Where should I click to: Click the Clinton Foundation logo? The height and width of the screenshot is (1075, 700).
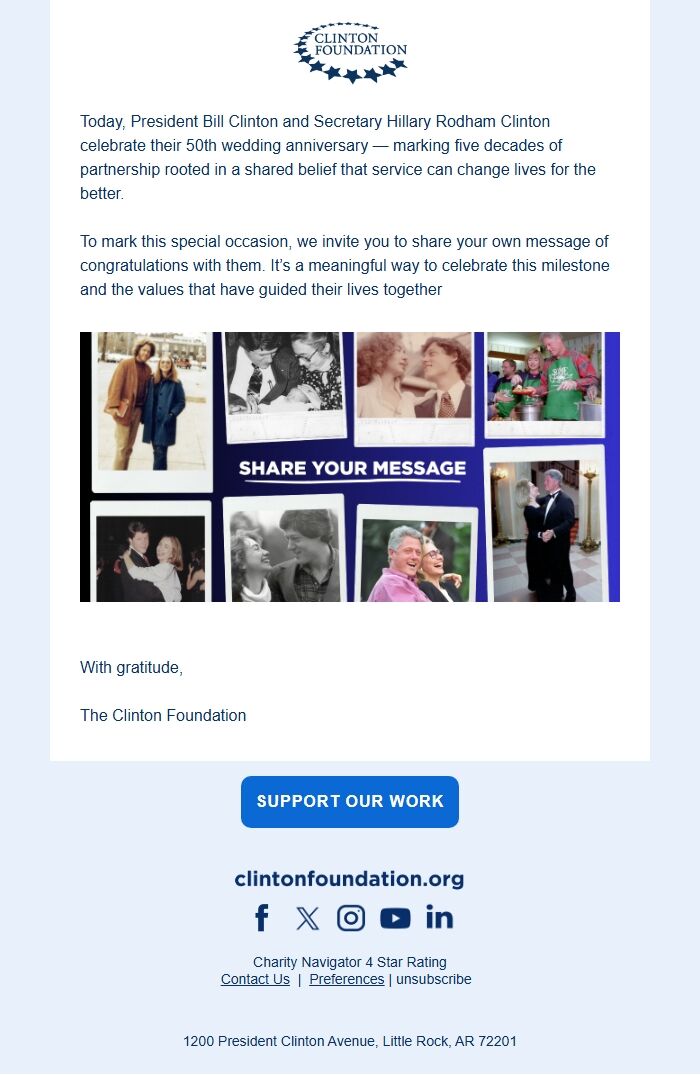click(350, 53)
